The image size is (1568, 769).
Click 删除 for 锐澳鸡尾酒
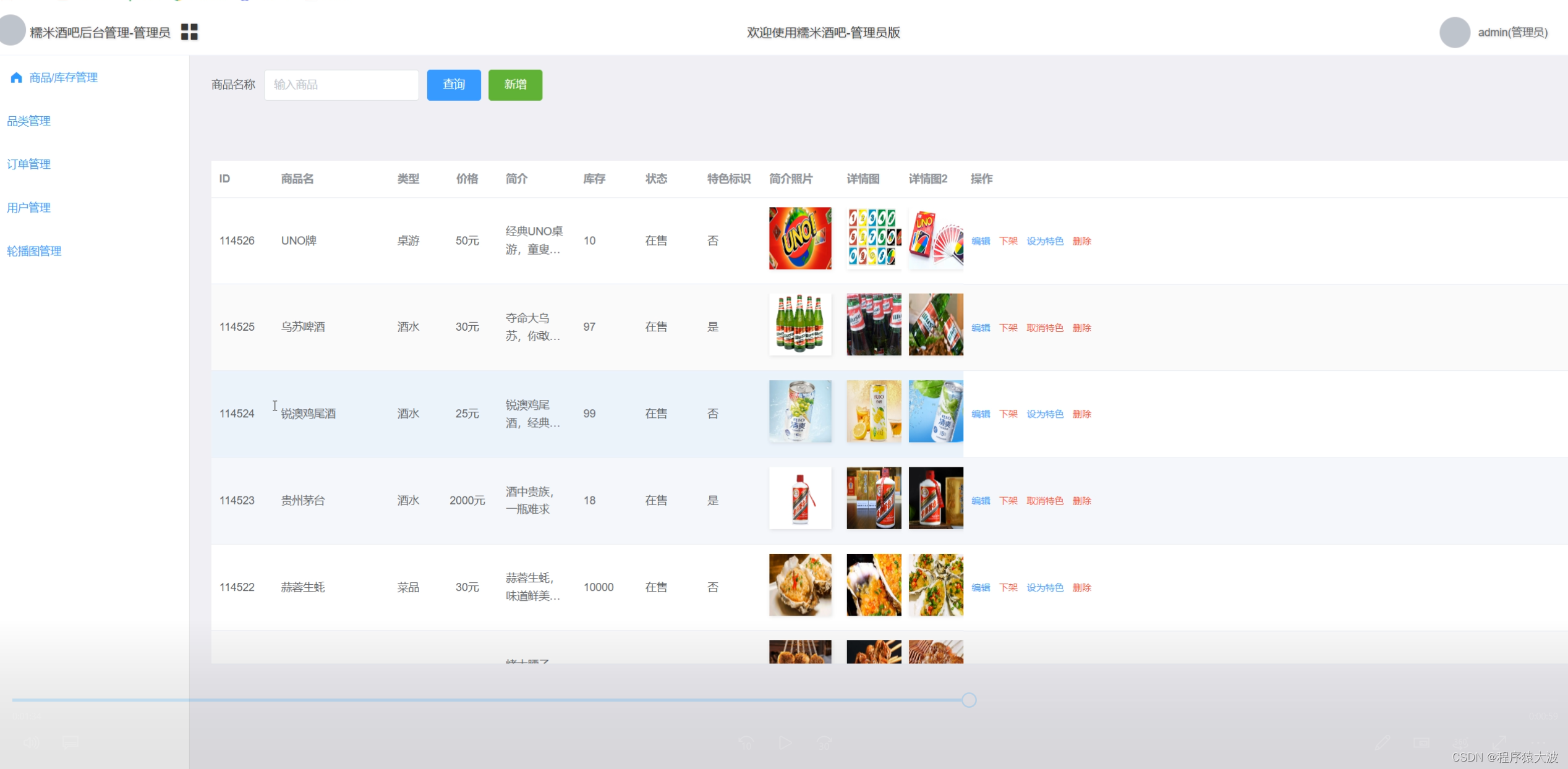click(1082, 414)
